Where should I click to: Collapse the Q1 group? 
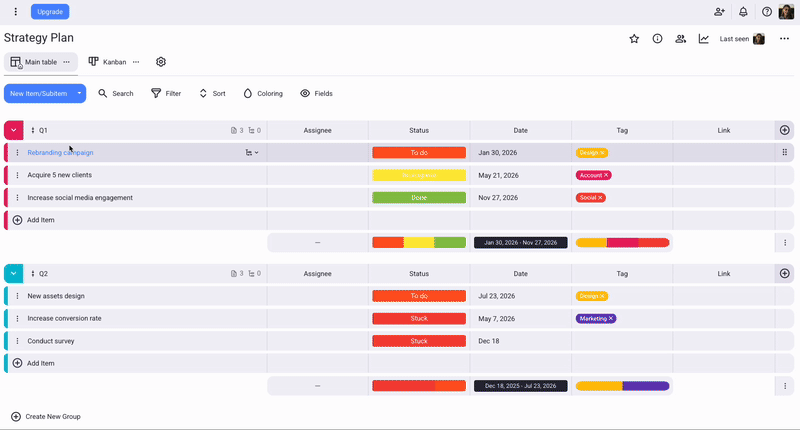click(x=14, y=130)
